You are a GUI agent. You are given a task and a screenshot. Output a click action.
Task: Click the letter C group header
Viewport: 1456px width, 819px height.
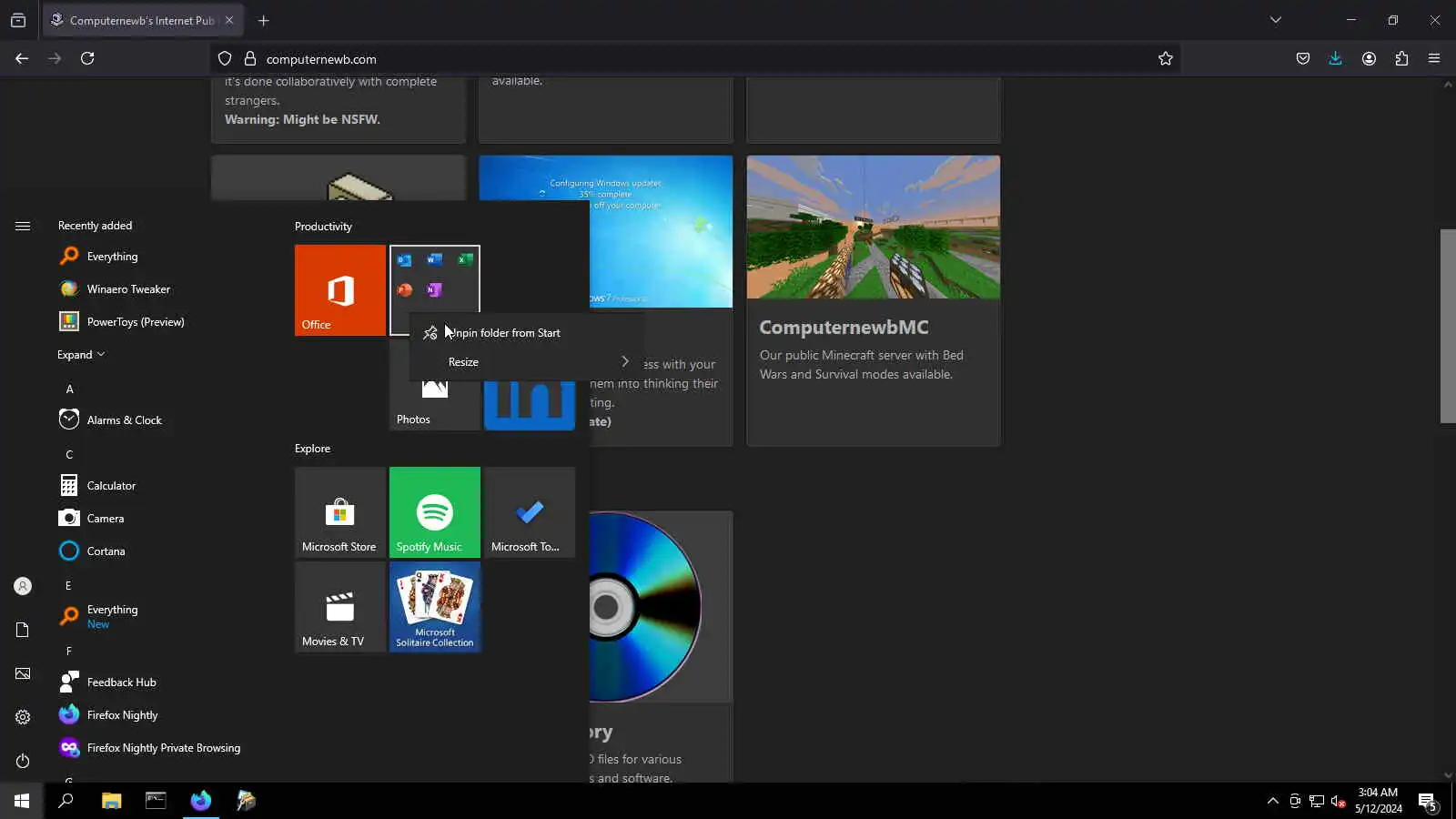tap(69, 455)
